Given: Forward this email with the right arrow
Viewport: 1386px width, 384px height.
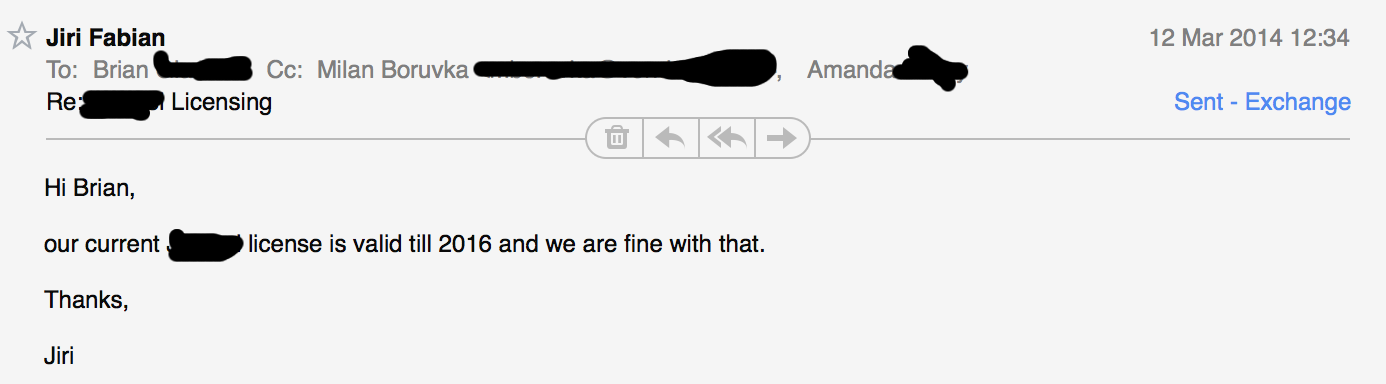Looking at the screenshot, I should tap(781, 138).
